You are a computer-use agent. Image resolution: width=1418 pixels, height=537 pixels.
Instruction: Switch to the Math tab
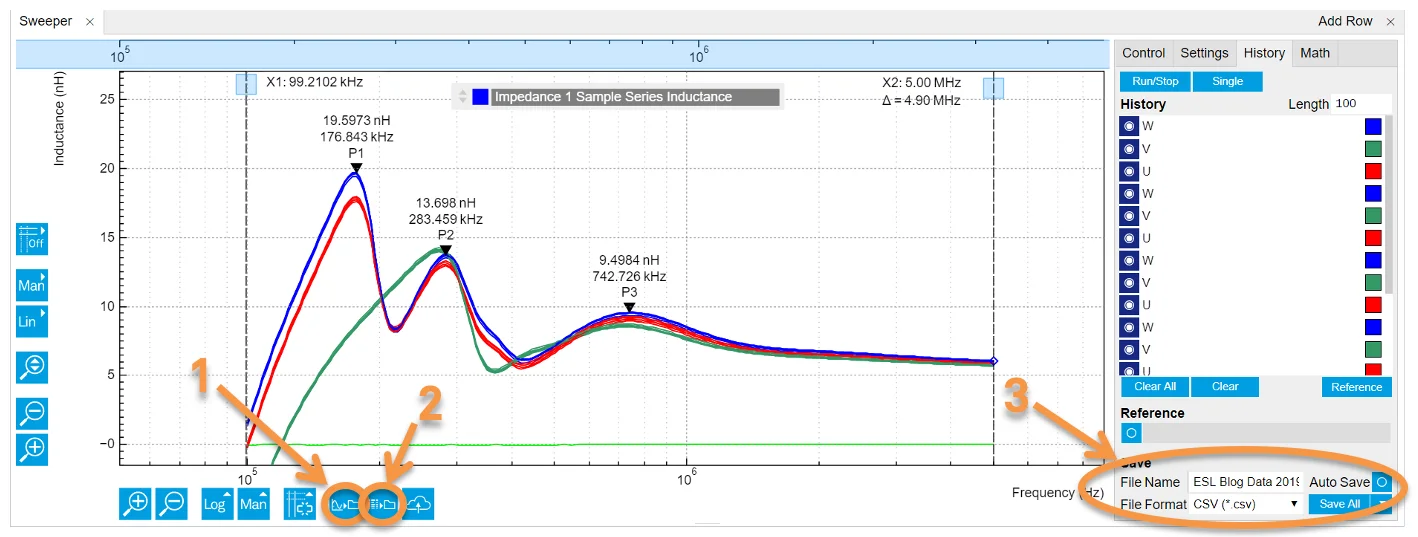[x=1315, y=53]
